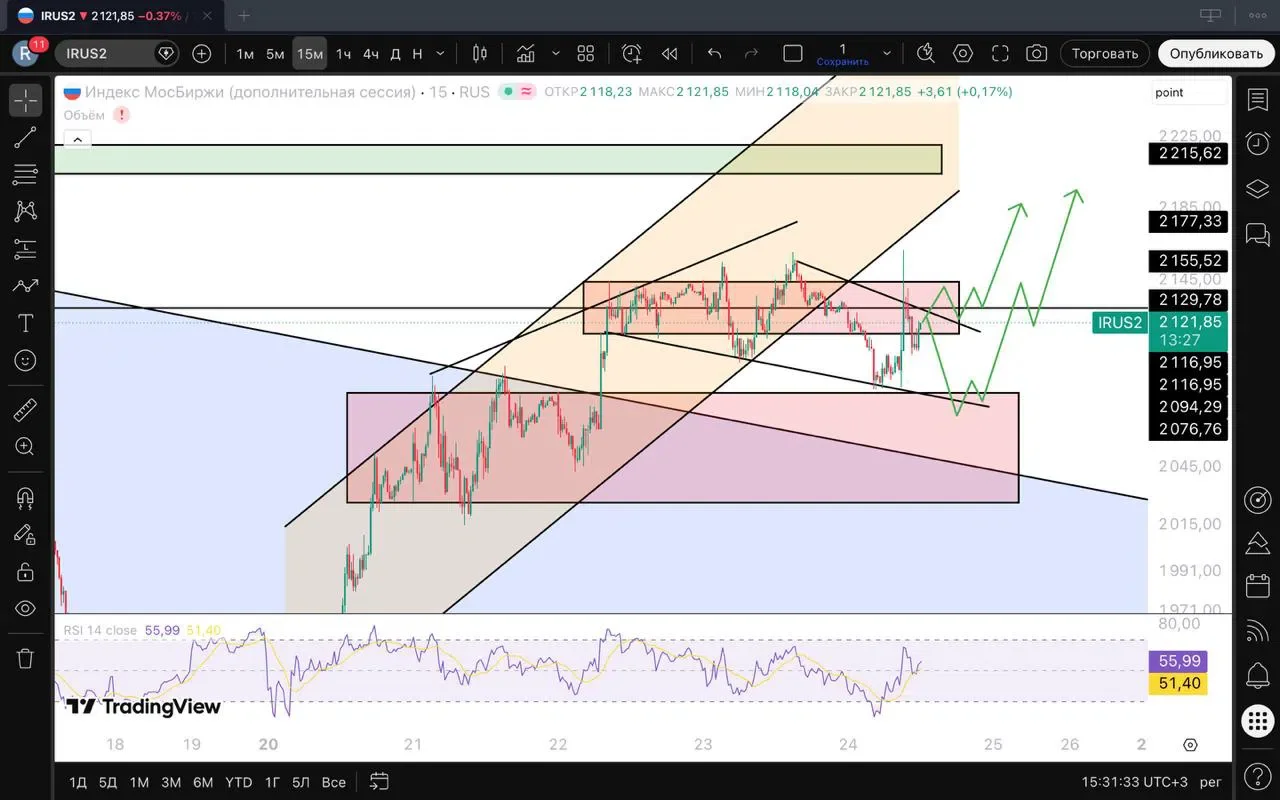
Task: Expand the more timeframes chevron
Action: (441, 53)
